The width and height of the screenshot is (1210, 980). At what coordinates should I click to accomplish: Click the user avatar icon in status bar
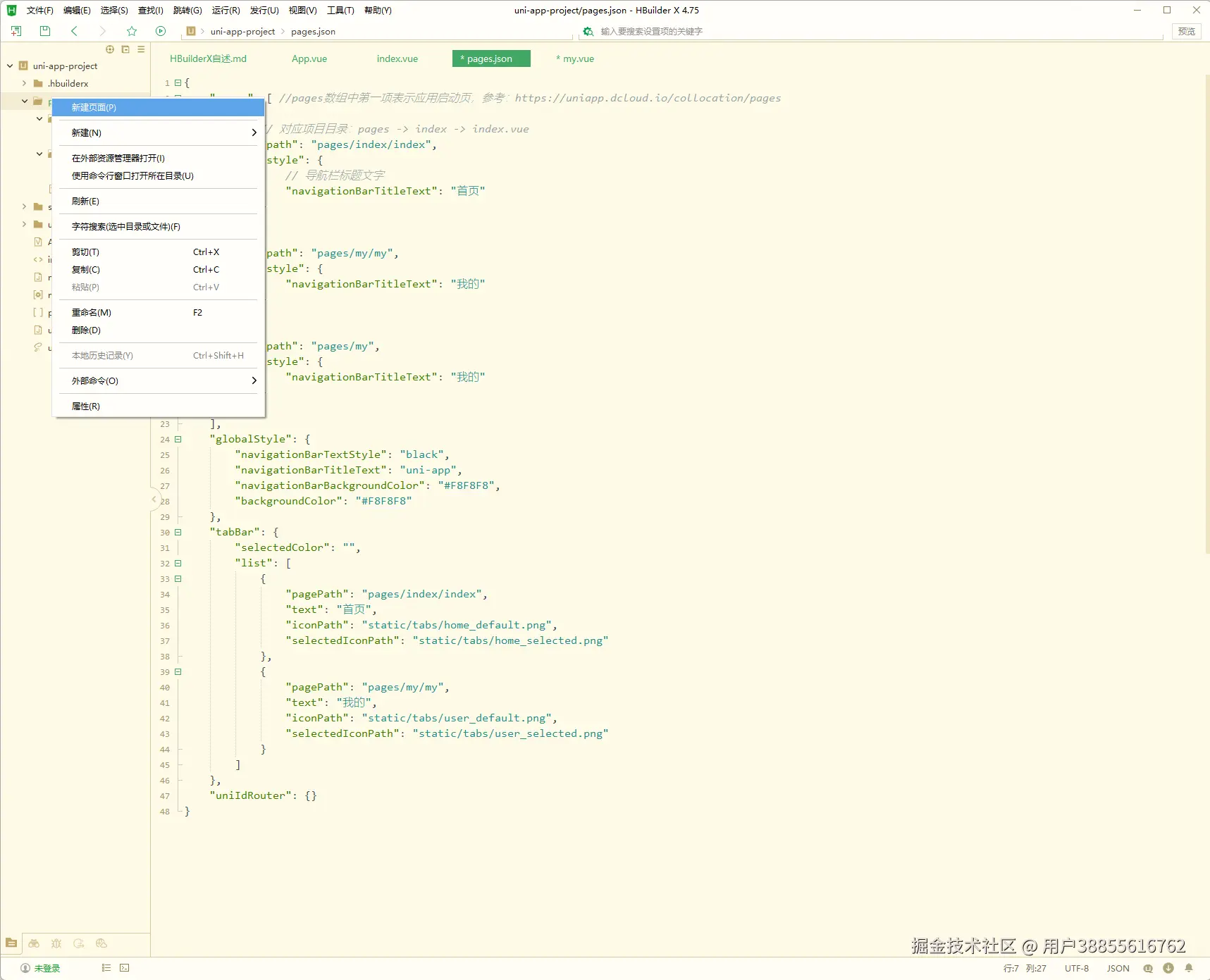coord(25,968)
